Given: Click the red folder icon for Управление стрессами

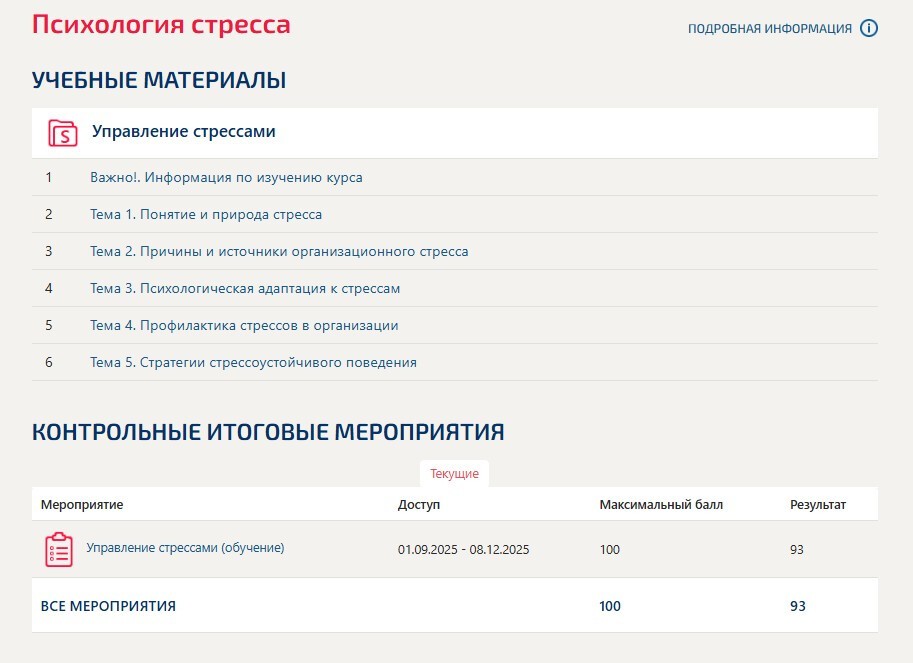Looking at the screenshot, I should click(x=62, y=132).
